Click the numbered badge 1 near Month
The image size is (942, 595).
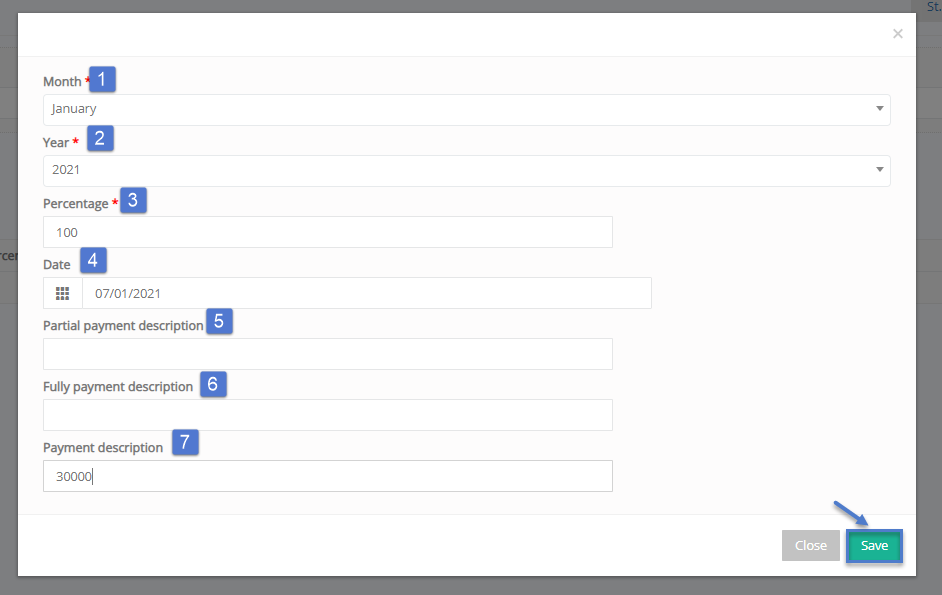click(x=102, y=79)
